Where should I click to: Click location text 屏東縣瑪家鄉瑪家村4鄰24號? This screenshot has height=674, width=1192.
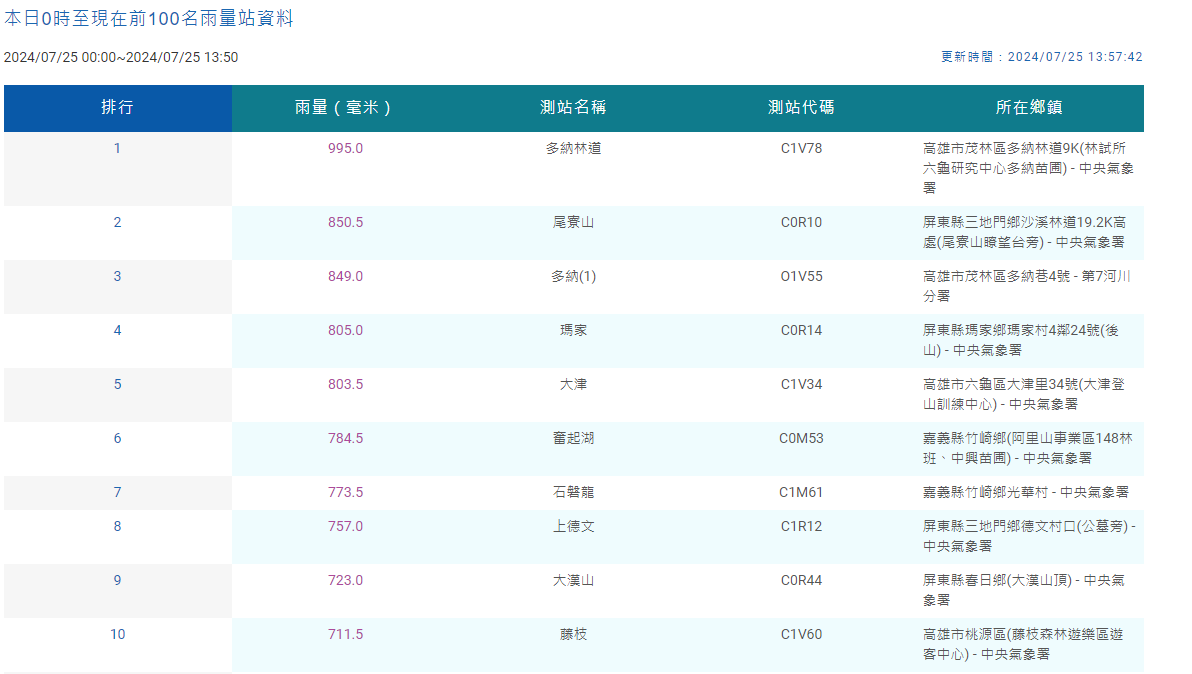point(1010,331)
